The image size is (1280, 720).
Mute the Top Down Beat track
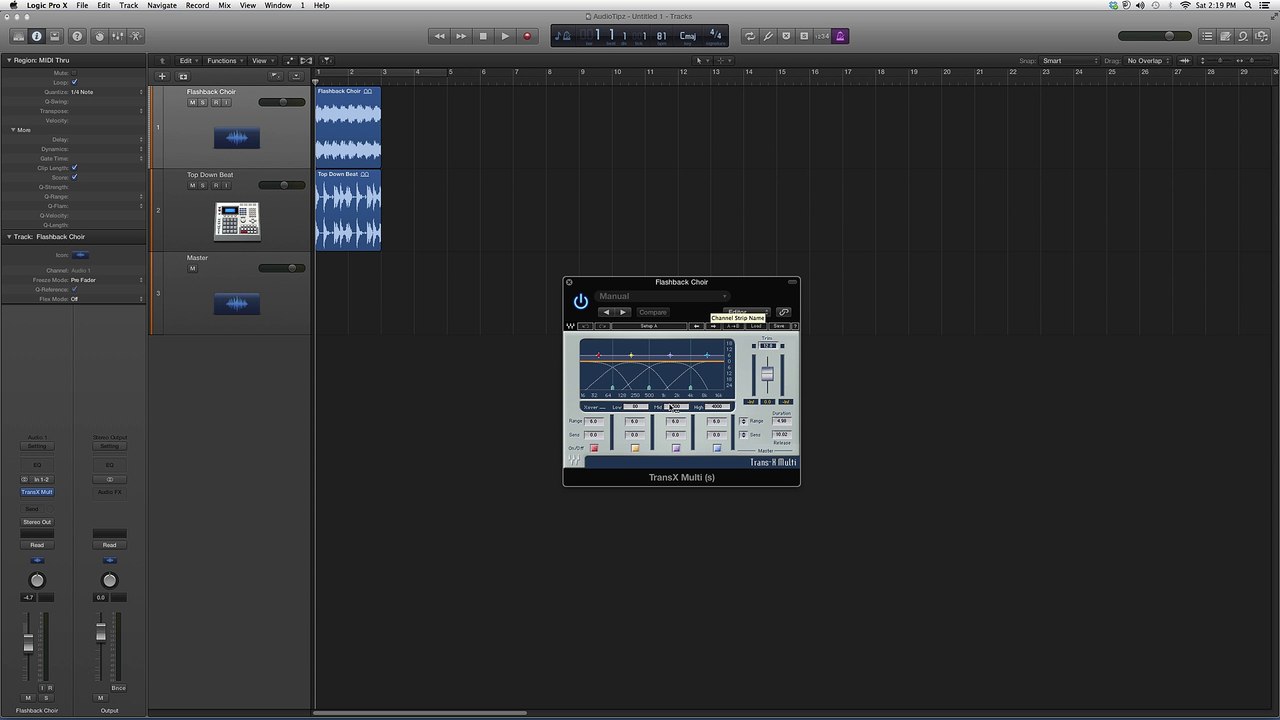click(192, 185)
